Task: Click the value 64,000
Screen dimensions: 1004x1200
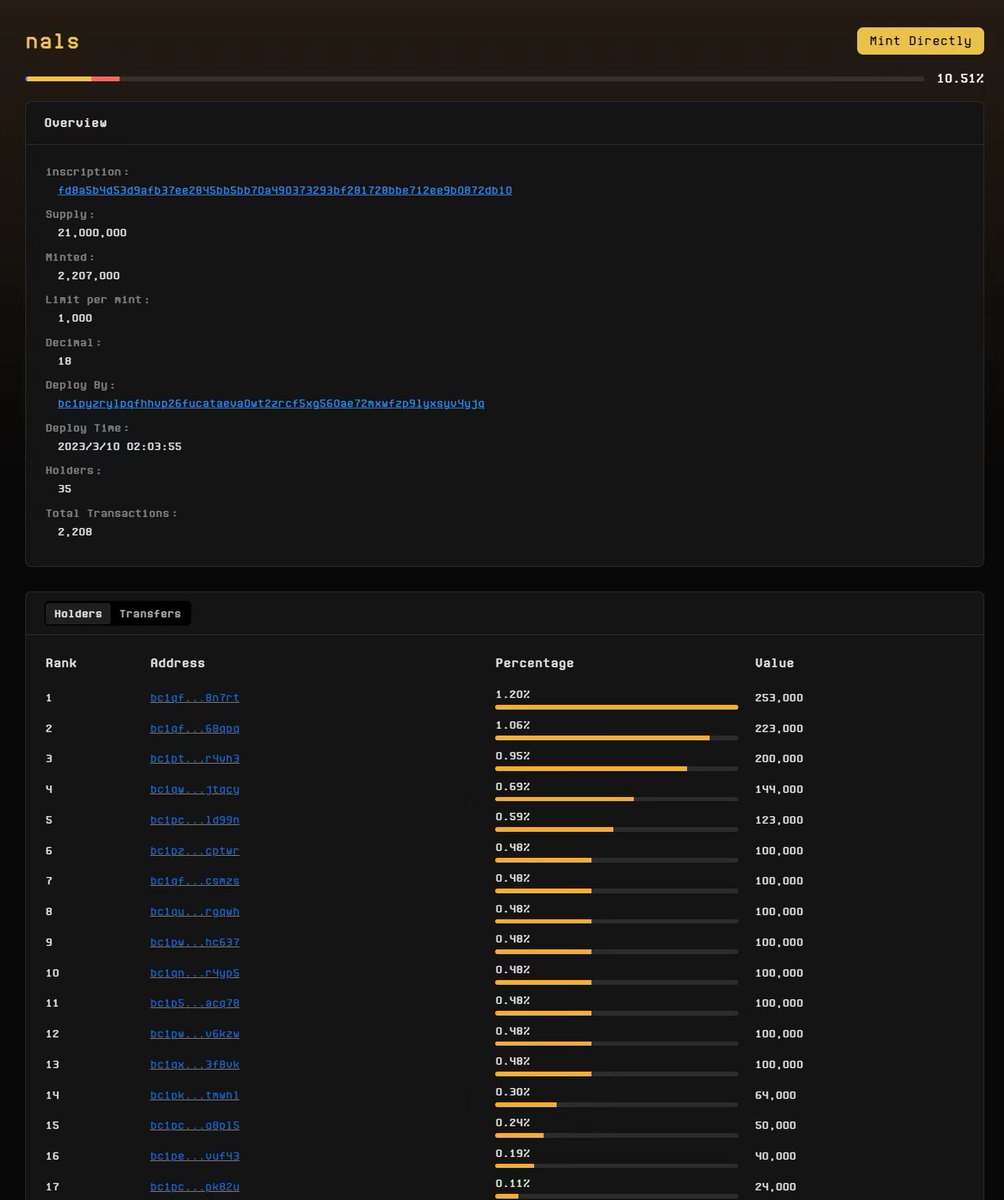Action: (776, 1095)
